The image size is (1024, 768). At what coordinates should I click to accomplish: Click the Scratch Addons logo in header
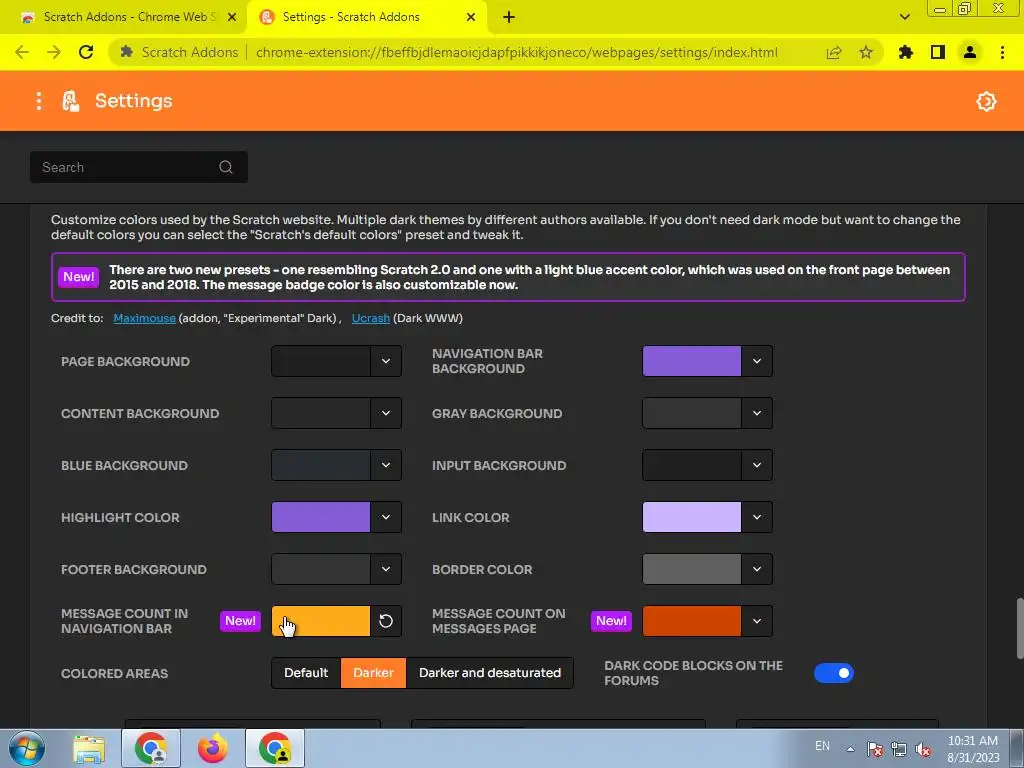[71, 101]
